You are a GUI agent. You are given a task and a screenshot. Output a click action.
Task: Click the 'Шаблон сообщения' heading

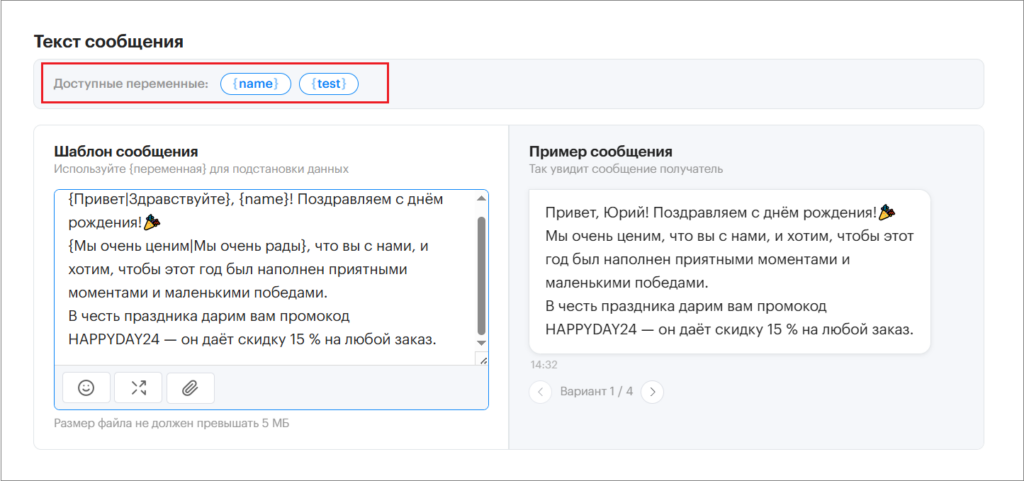[x=126, y=152]
